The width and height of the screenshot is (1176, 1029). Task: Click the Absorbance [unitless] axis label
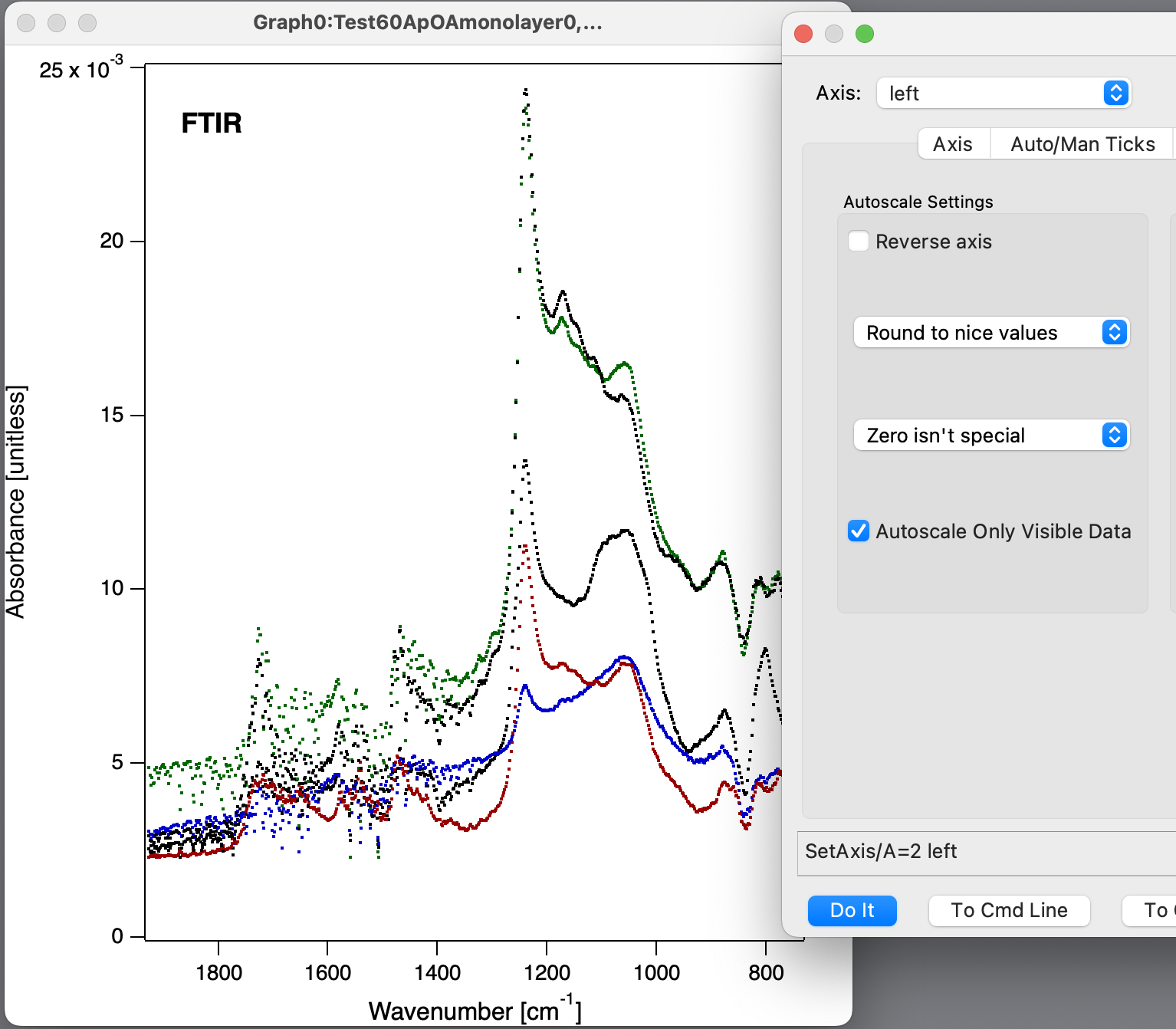16,501
